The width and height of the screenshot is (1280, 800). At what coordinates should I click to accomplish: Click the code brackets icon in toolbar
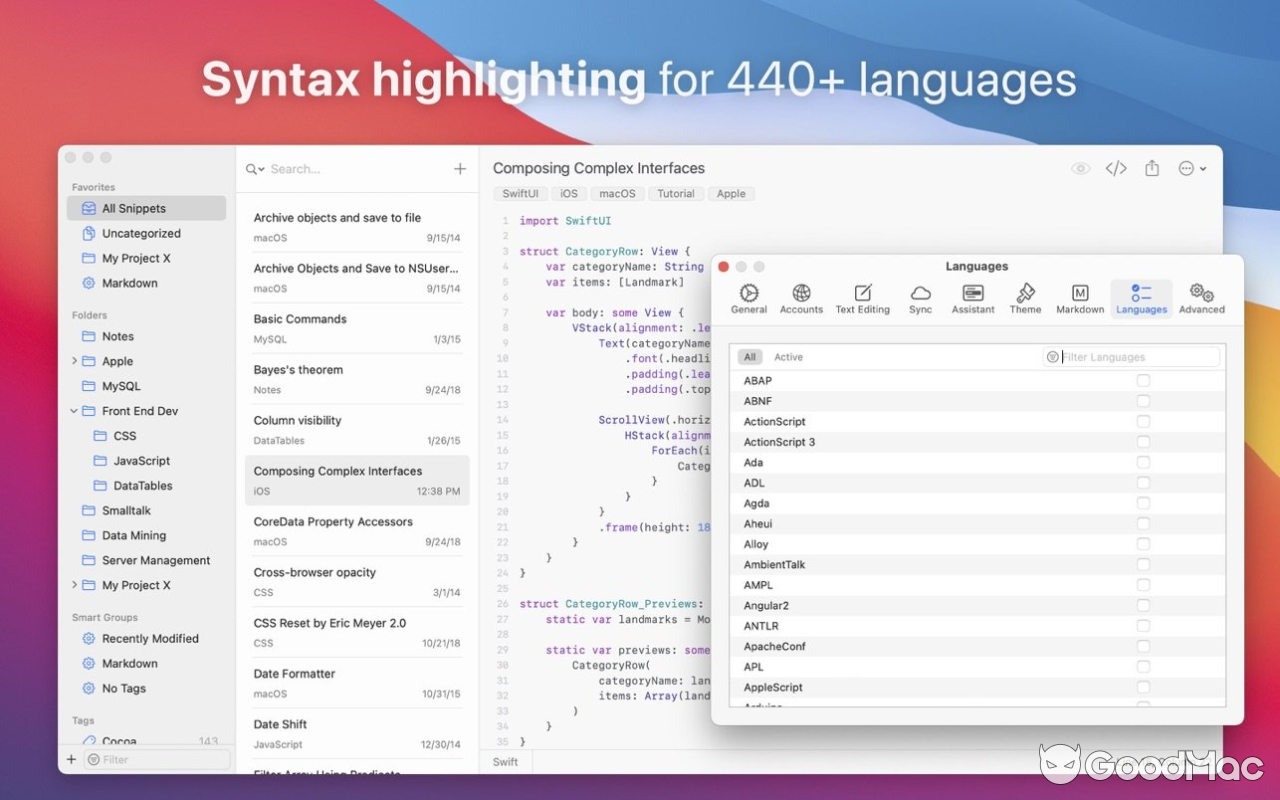(1116, 169)
